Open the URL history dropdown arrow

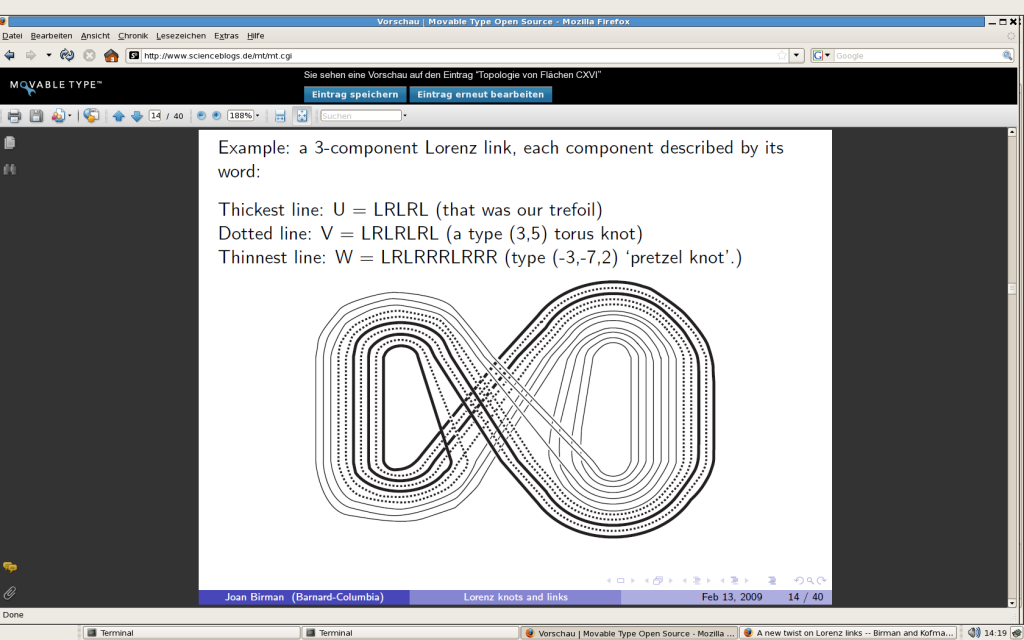[x=796, y=56]
